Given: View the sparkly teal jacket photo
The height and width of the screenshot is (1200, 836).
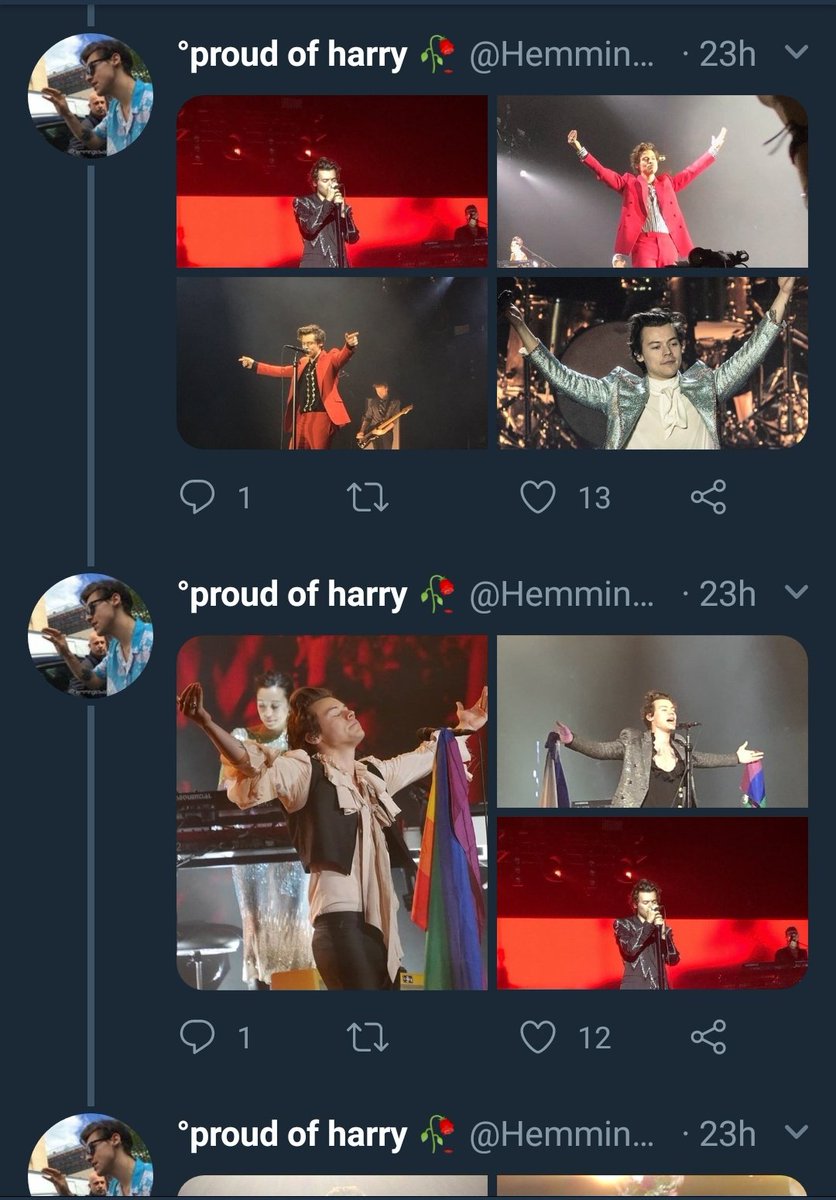Looking at the screenshot, I should (652, 363).
